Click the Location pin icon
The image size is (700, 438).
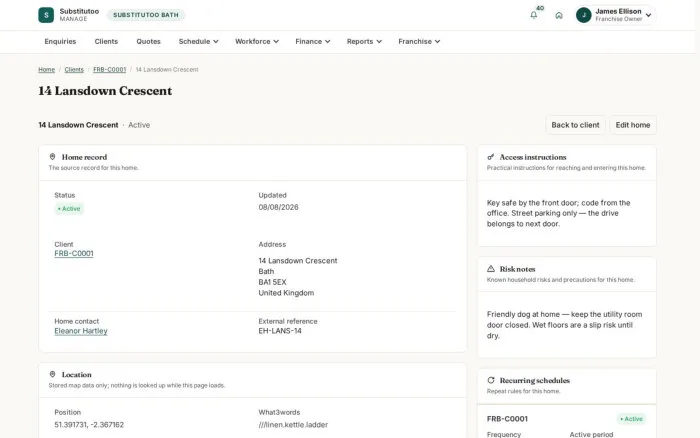(x=52, y=374)
